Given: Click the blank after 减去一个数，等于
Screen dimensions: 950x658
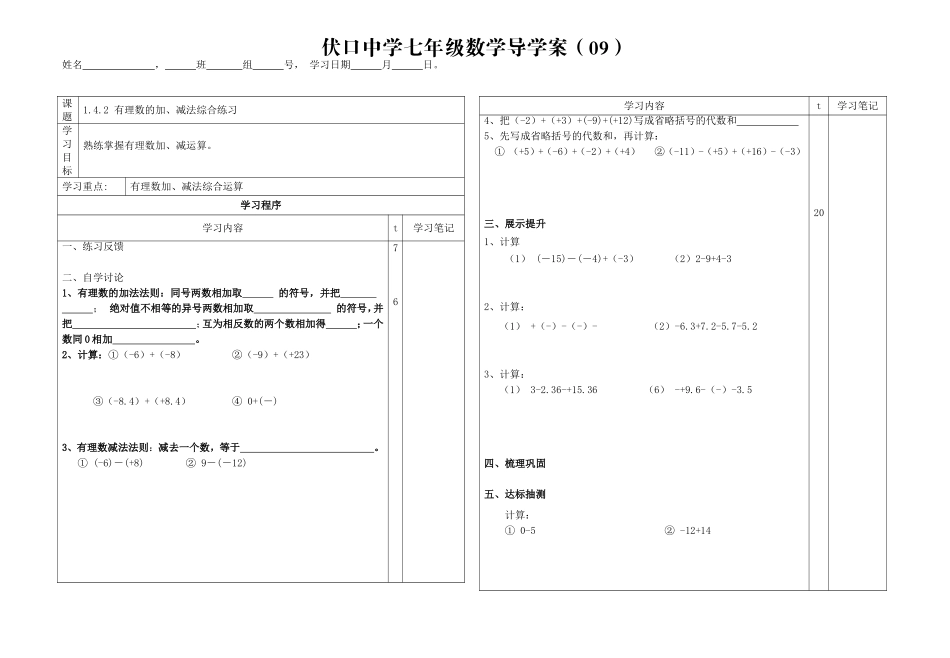Looking at the screenshot, I should pyautogui.click(x=307, y=449).
